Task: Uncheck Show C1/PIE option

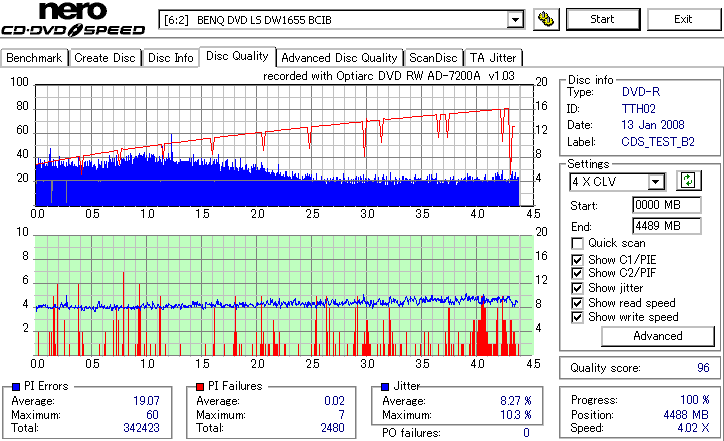Action: click(x=577, y=260)
